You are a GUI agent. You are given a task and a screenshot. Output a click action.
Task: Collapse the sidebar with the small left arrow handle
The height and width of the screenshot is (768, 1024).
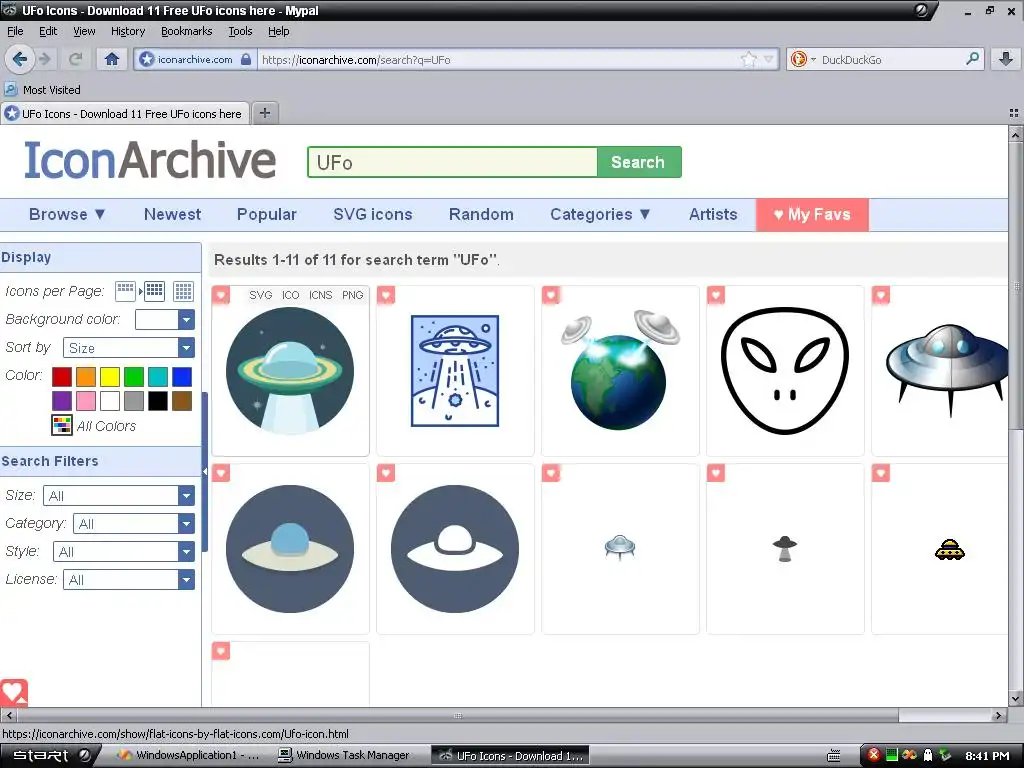(204, 471)
